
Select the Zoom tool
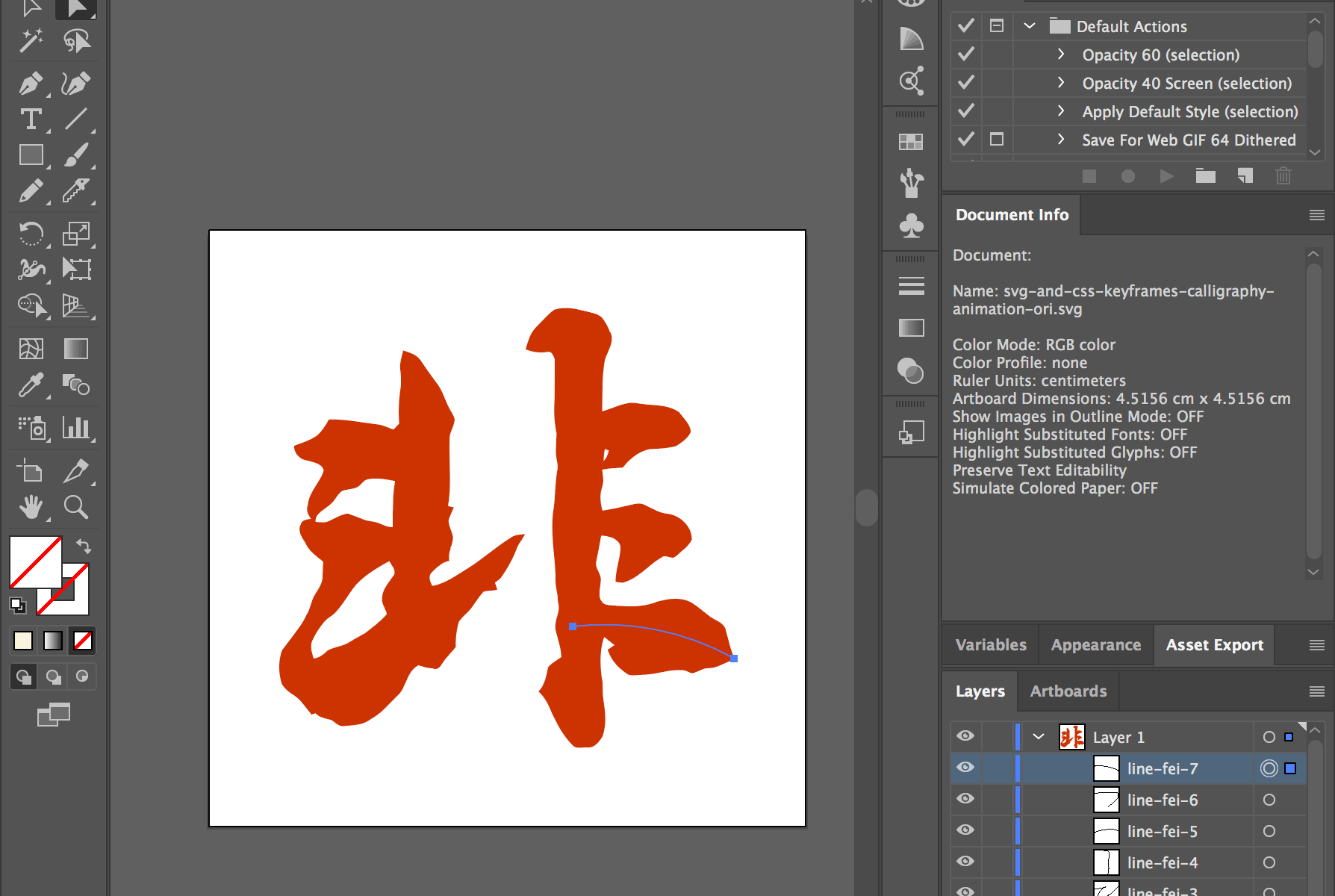[x=76, y=508]
